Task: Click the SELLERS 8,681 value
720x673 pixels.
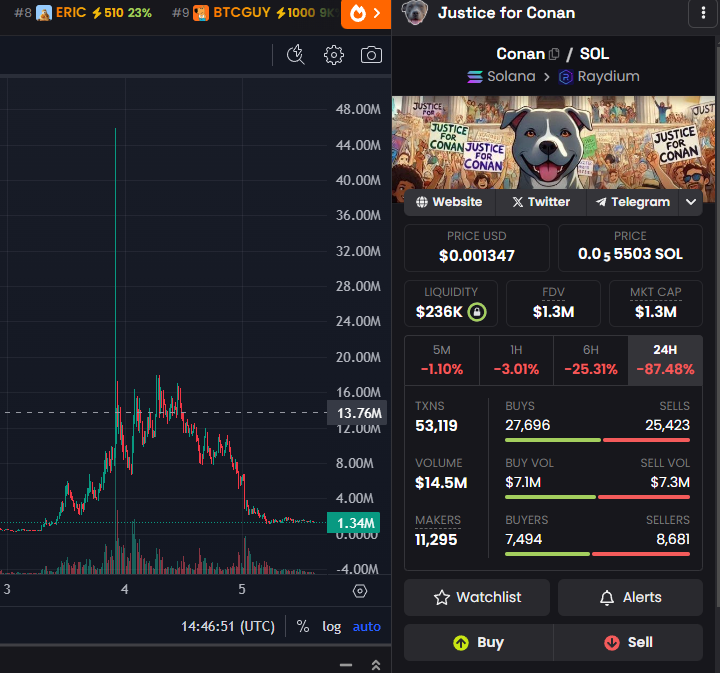Action: 673,539
